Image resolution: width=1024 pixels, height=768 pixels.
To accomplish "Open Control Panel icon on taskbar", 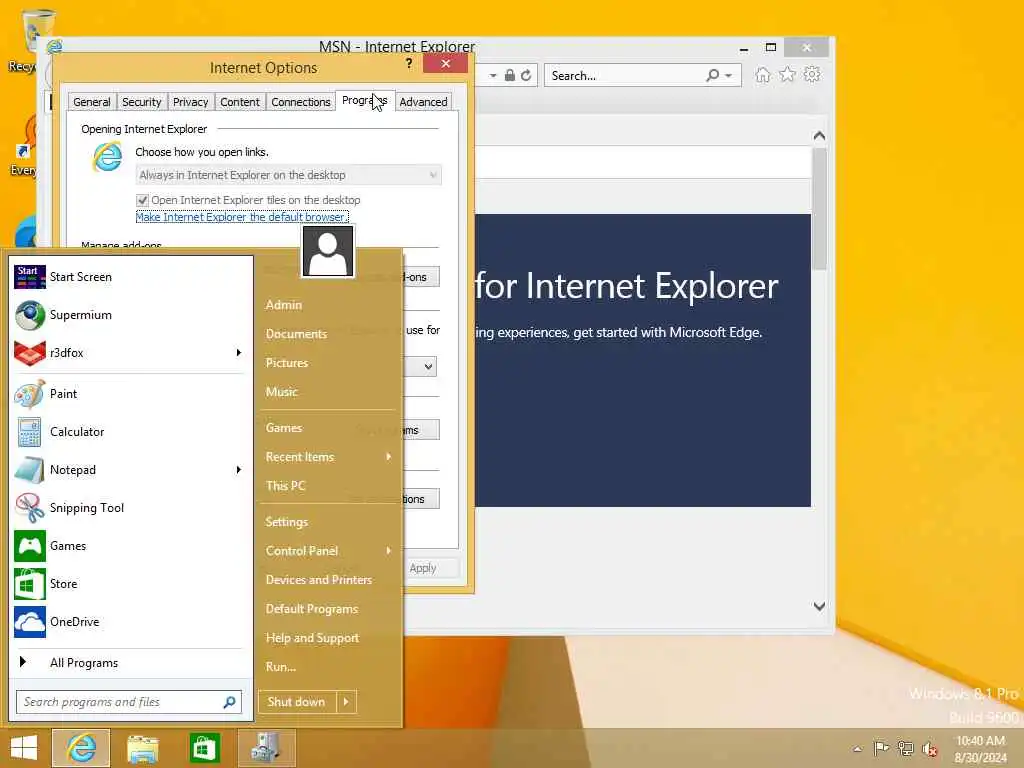I will click(x=266, y=748).
